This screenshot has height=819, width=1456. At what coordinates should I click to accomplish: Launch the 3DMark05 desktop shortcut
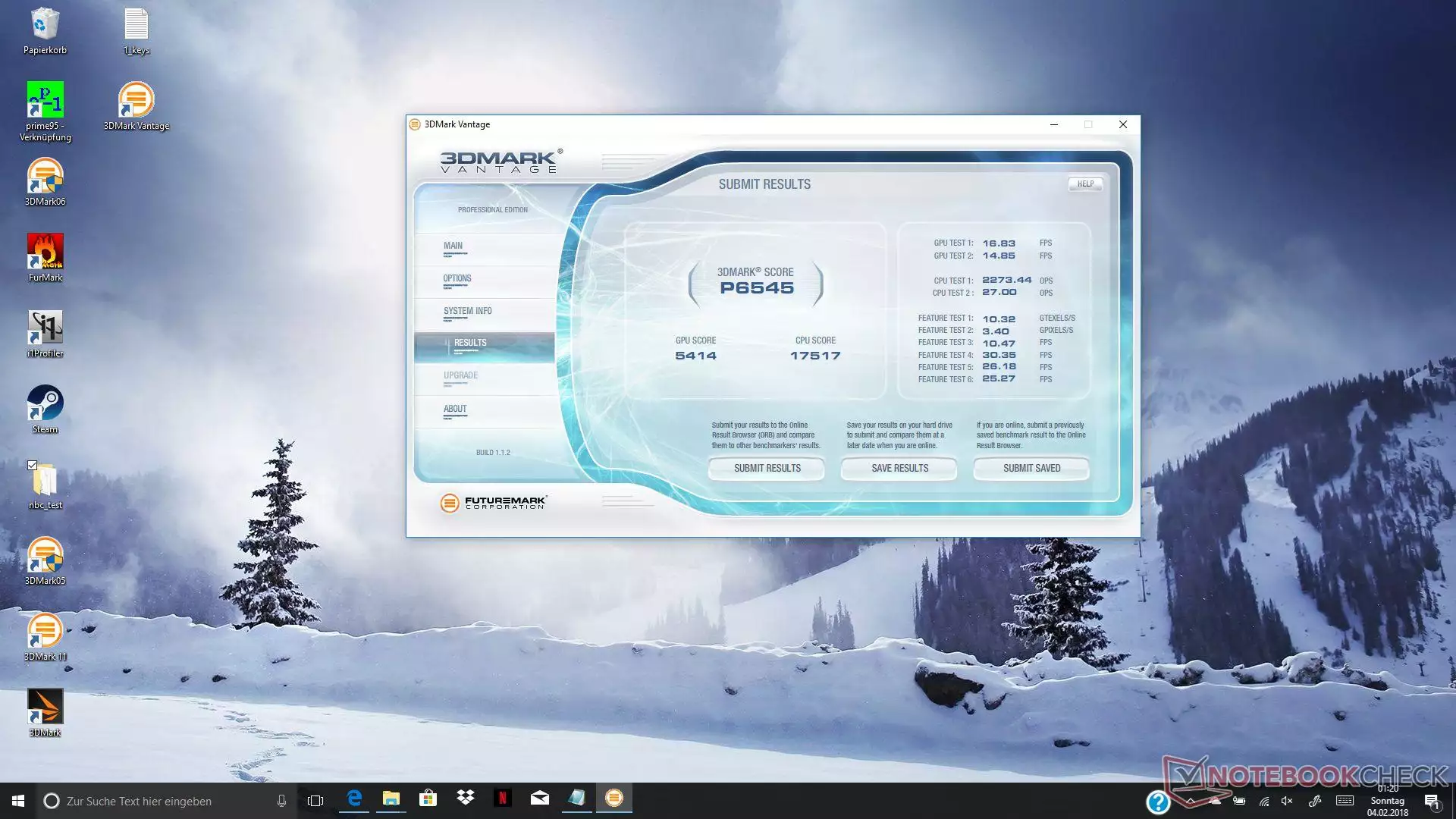pos(45,561)
